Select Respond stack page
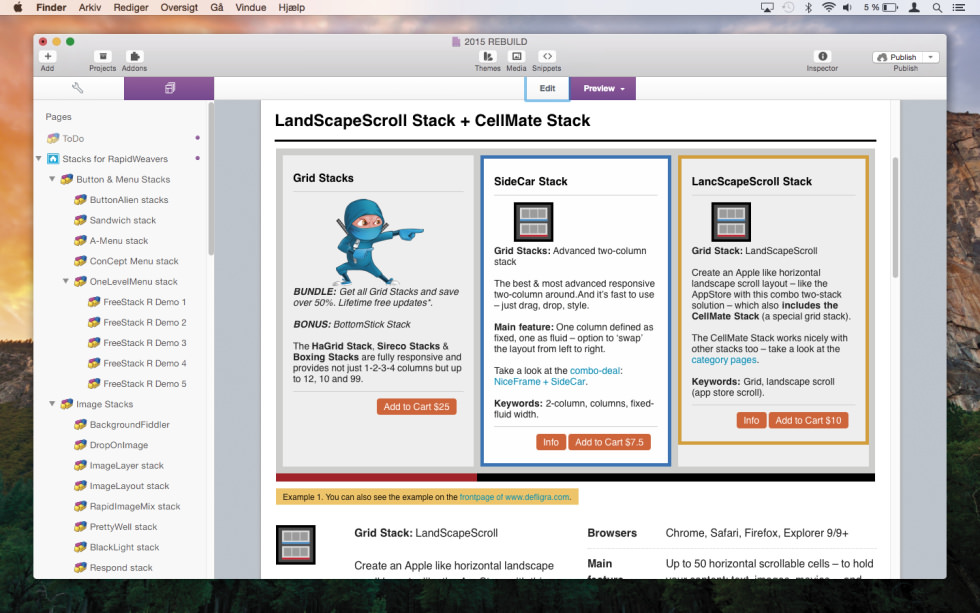Screen dimensions: 980x613 (119, 567)
